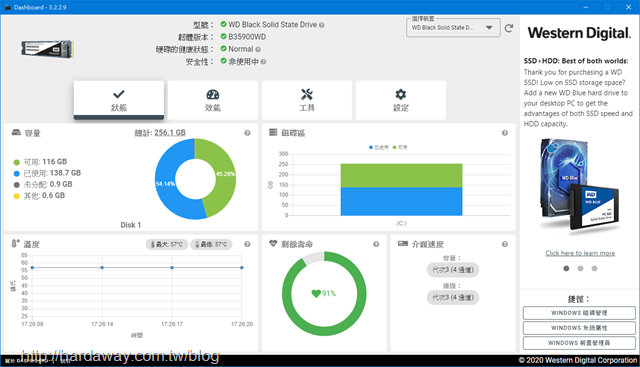
Task: Open the help icon in the 容量 panel
Action: [247, 133]
